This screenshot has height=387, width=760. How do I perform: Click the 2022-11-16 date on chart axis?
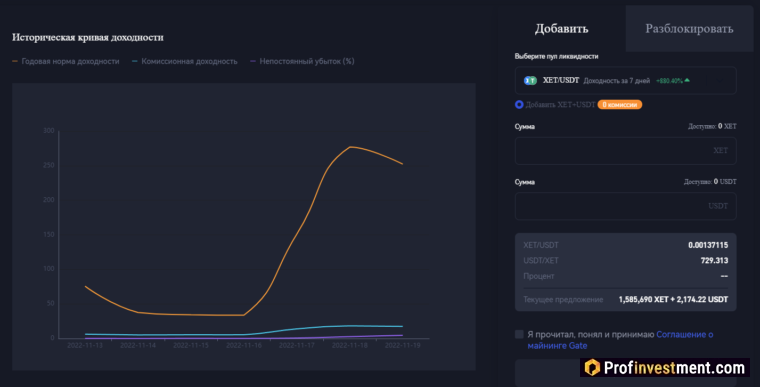click(x=244, y=345)
